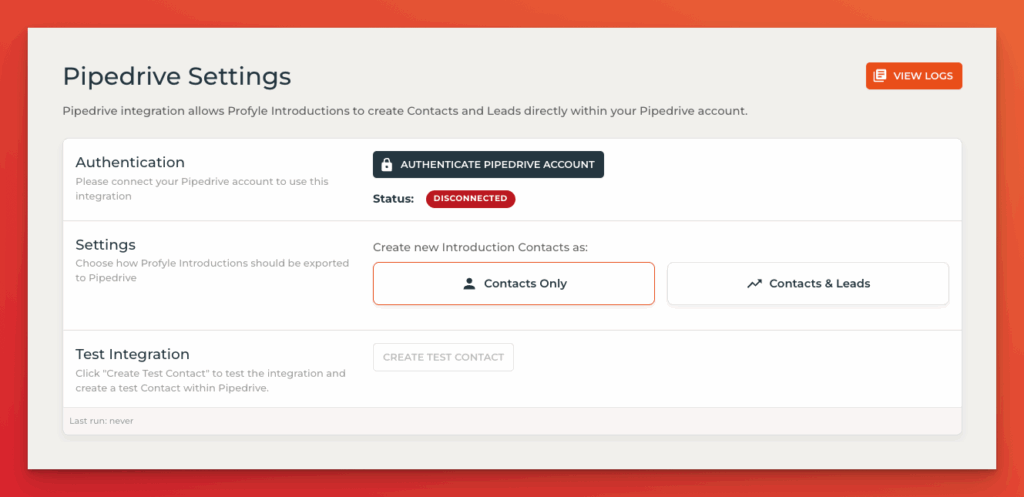Click the red Disconnected status badge
The width and height of the screenshot is (1024, 497).
(471, 199)
